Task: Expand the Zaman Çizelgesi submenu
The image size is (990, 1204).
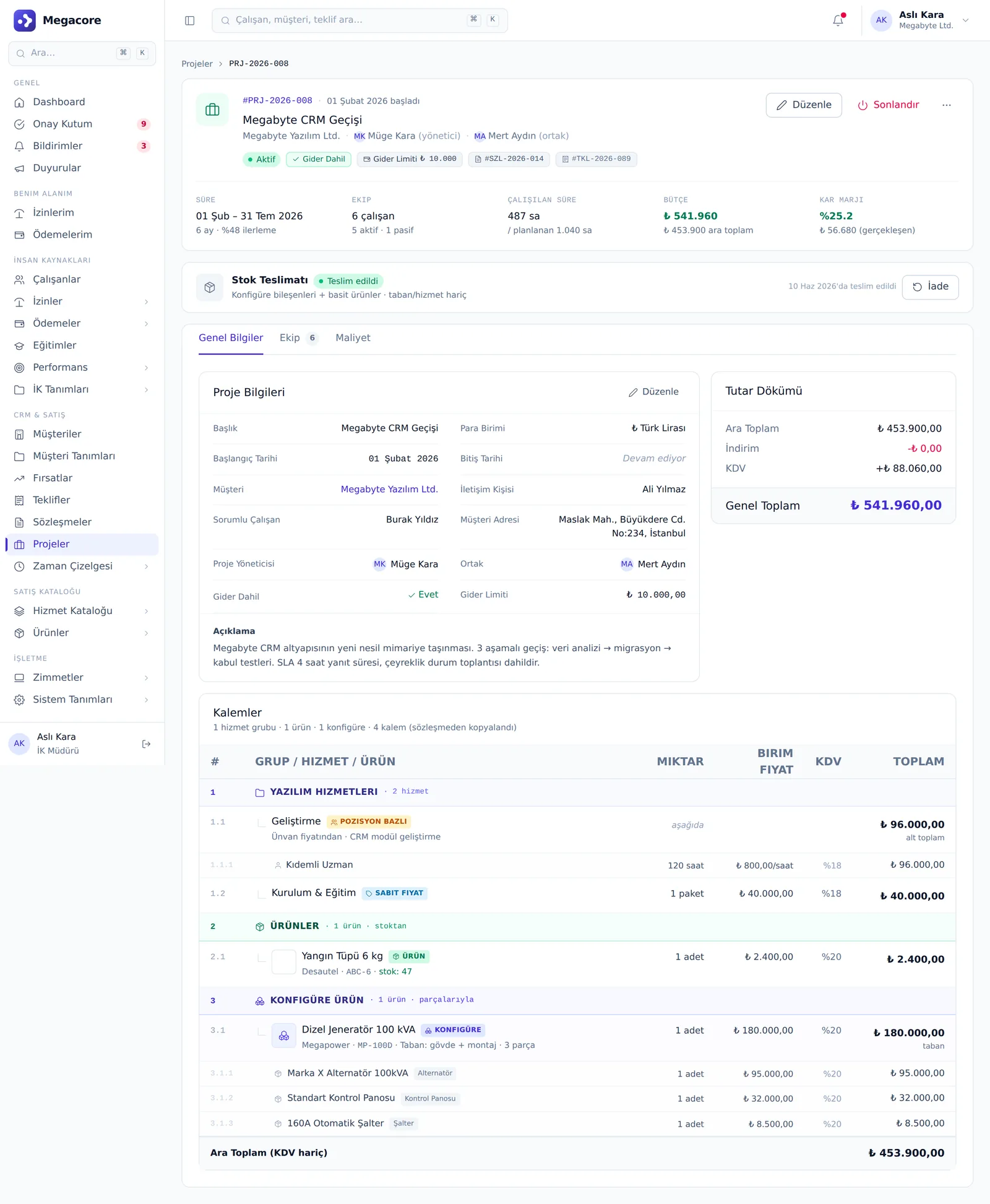Action: [147, 566]
